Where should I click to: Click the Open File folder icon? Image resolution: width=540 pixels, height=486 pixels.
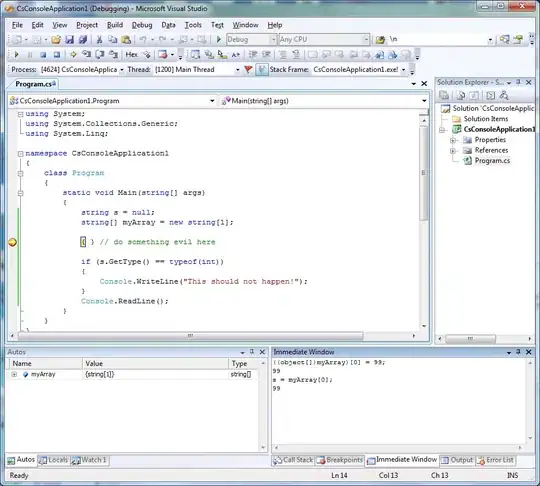pos(56,40)
